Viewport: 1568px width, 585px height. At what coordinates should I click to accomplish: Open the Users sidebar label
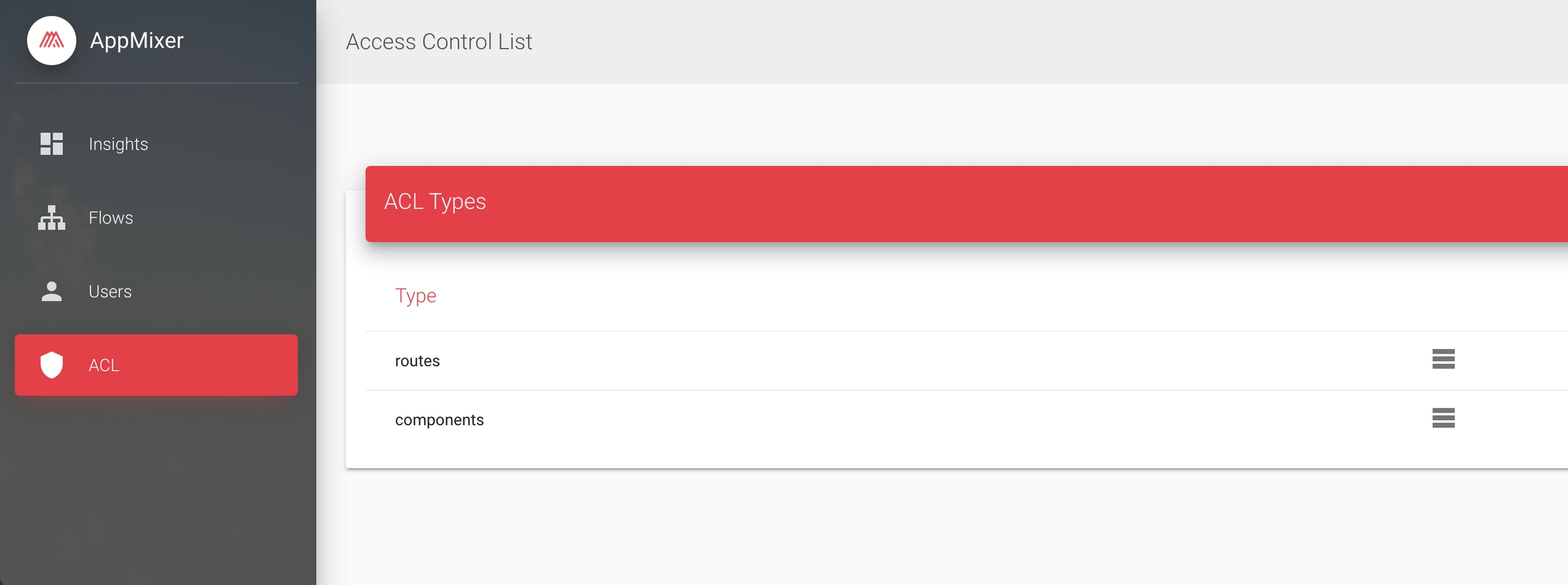click(x=110, y=291)
